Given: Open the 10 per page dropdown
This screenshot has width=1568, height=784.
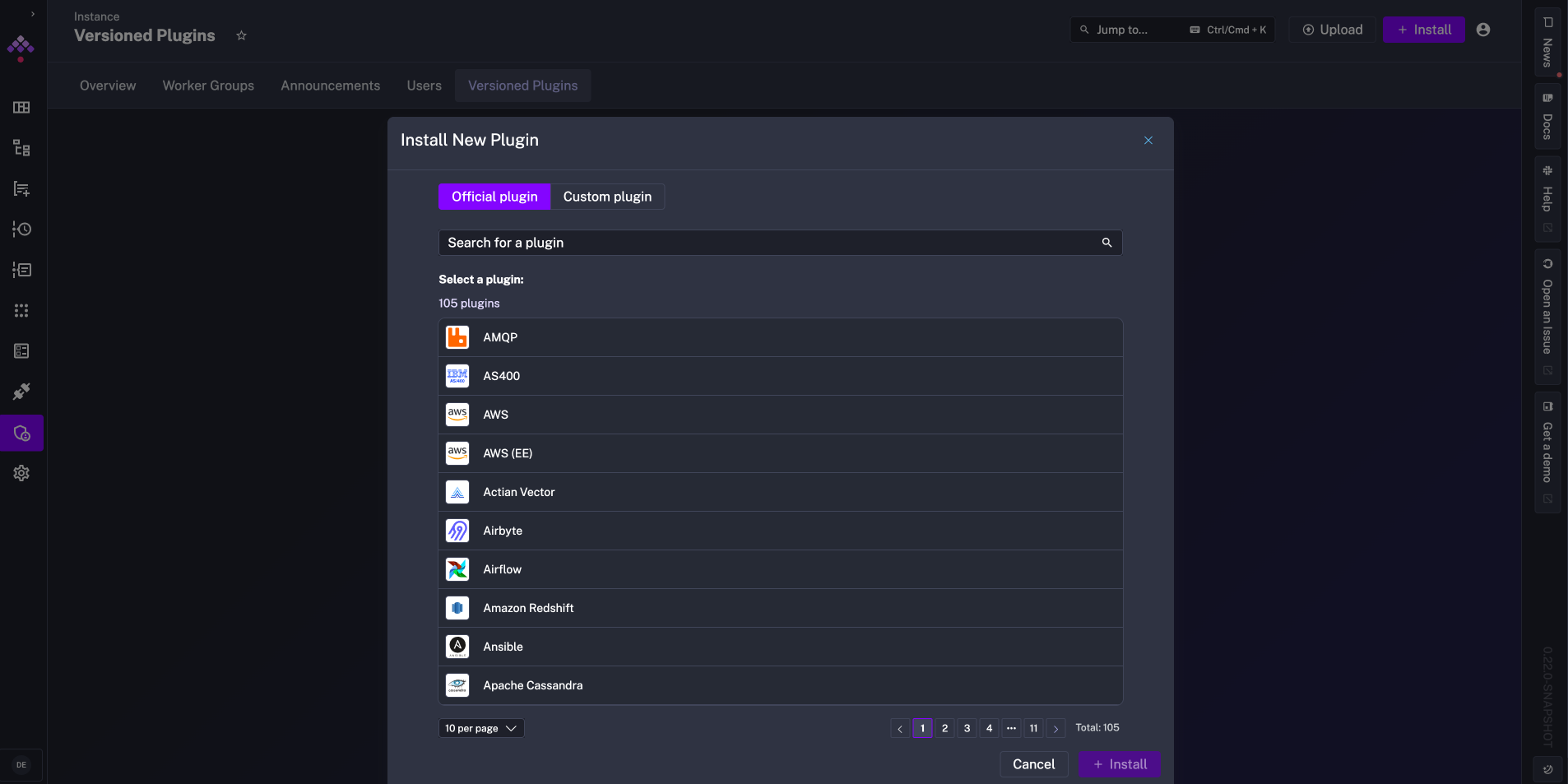Looking at the screenshot, I should click(480, 728).
